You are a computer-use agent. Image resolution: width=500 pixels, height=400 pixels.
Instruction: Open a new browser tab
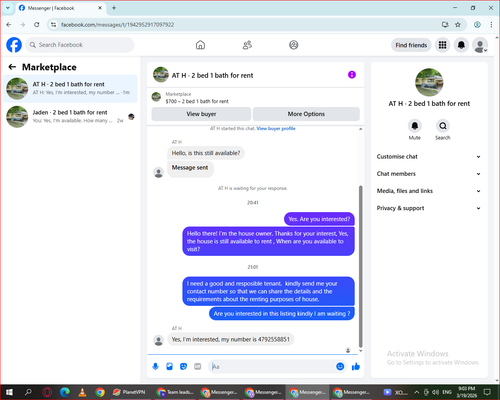tap(114, 8)
